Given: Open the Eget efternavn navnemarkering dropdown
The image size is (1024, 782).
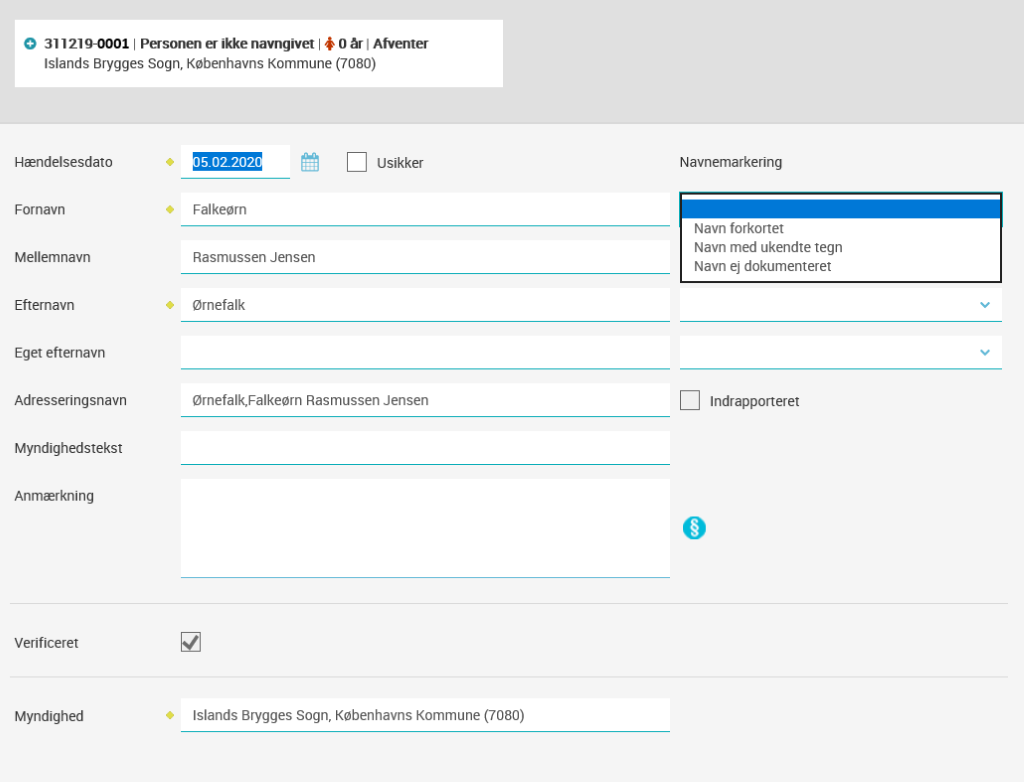Looking at the screenshot, I should click(x=840, y=353).
